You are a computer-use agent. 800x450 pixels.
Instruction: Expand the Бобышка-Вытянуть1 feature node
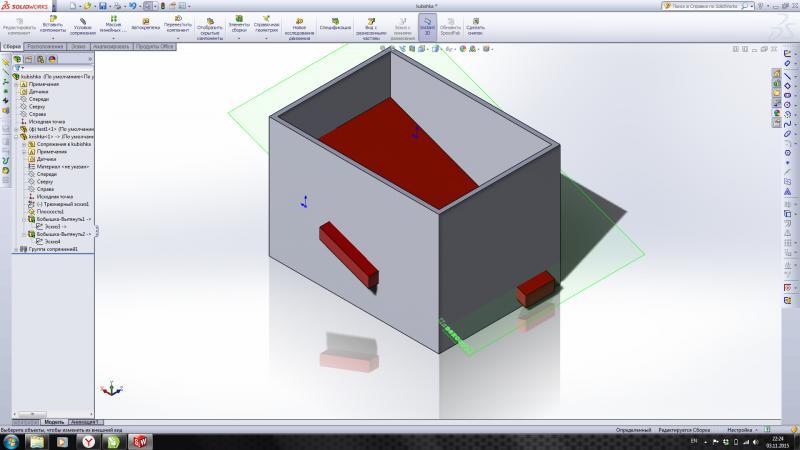tap(24, 219)
